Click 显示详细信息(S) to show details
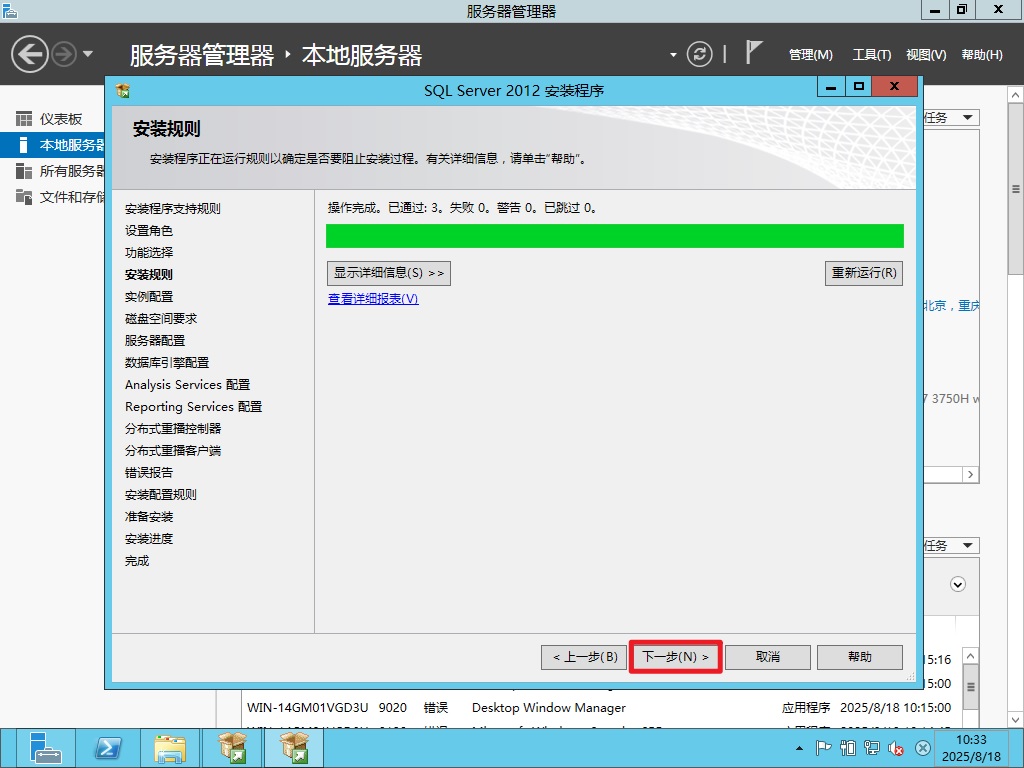The image size is (1024, 768). click(389, 273)
